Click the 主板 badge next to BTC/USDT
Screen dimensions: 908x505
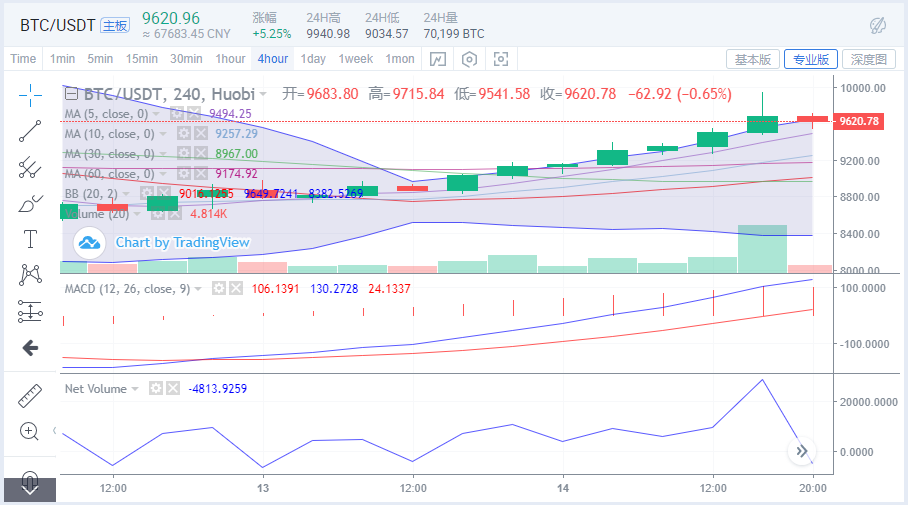click(x=115, y=25)
